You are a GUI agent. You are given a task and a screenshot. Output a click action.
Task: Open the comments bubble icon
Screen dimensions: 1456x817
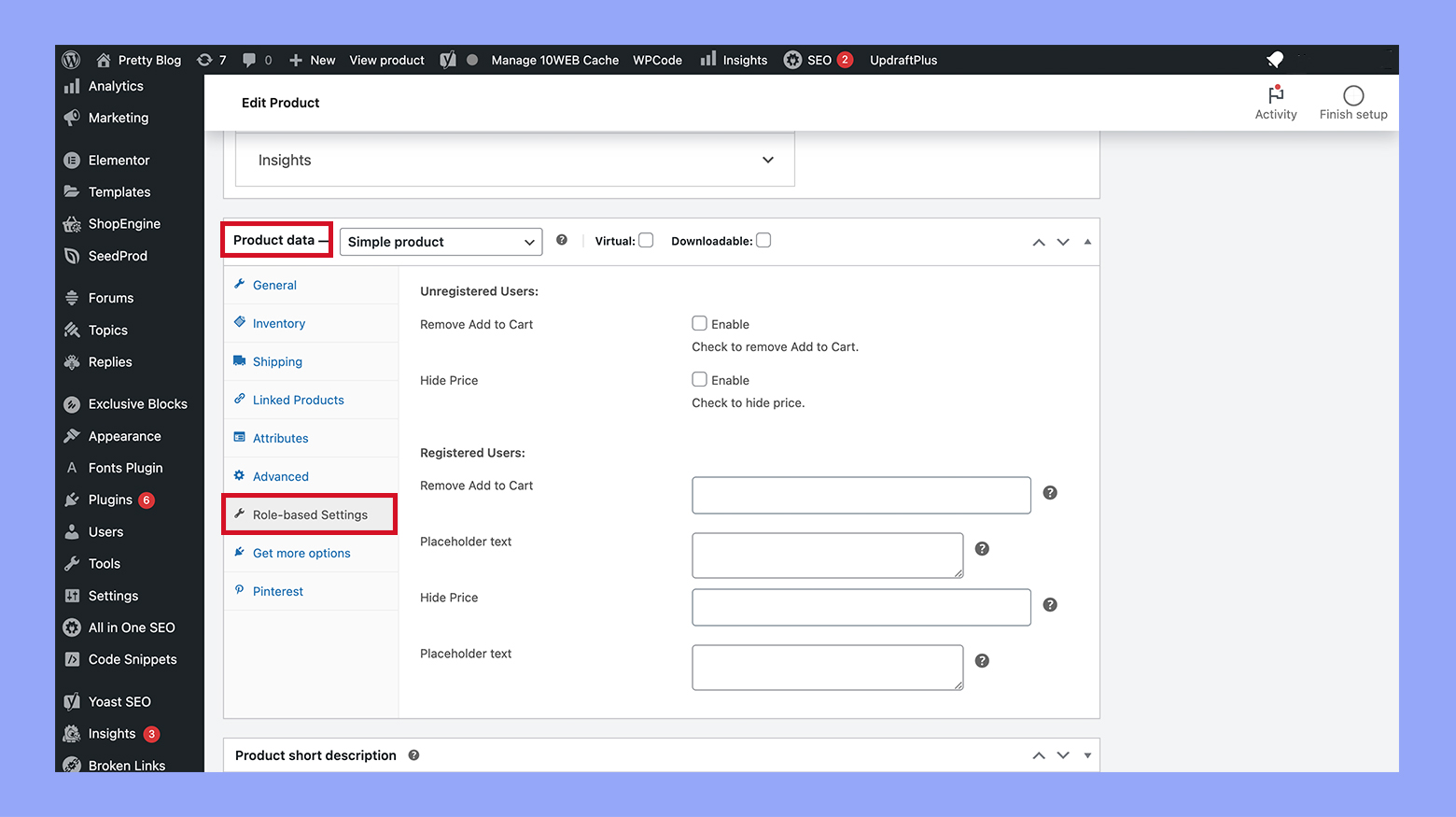click(249, 60)
